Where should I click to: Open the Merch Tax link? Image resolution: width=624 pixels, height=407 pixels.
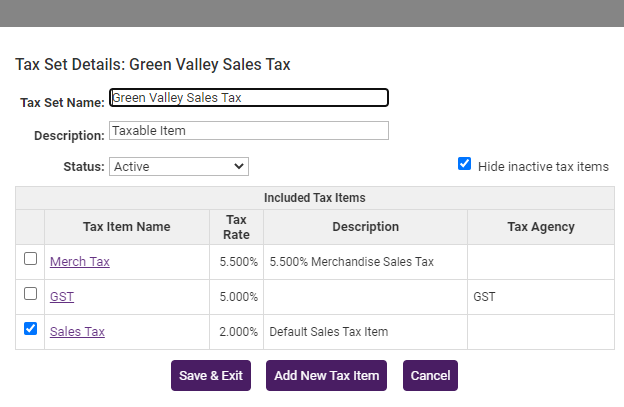pos(80,262)
